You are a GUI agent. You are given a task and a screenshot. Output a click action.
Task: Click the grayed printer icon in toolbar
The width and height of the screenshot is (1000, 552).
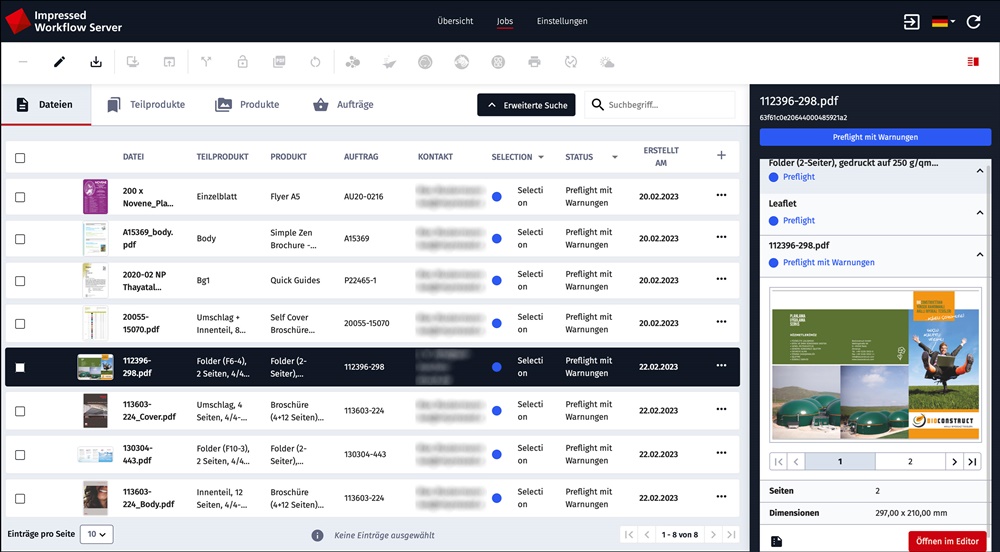pyautogui.click(x=534, y=62)
